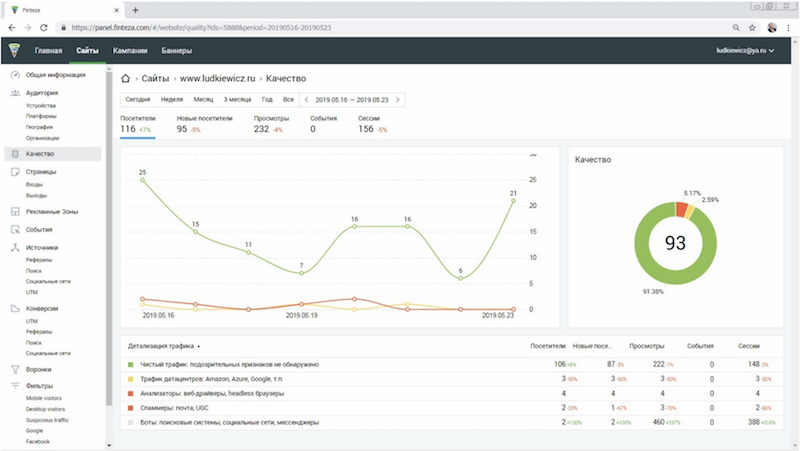
Task: Open Детализация трафика dropdown
Action: pyautogui.click(x=164, y=346)
